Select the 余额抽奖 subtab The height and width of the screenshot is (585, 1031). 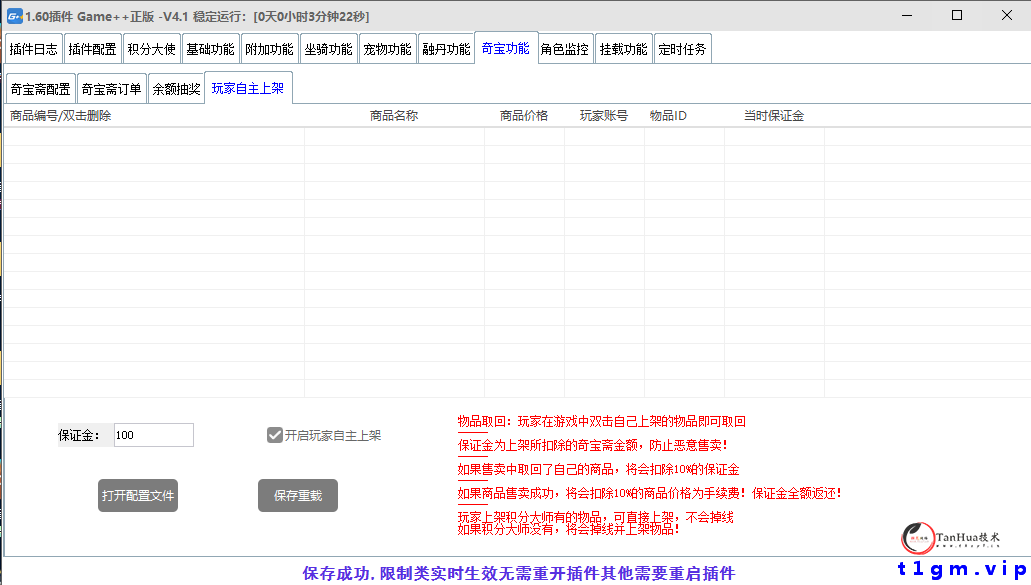point(176,87)
